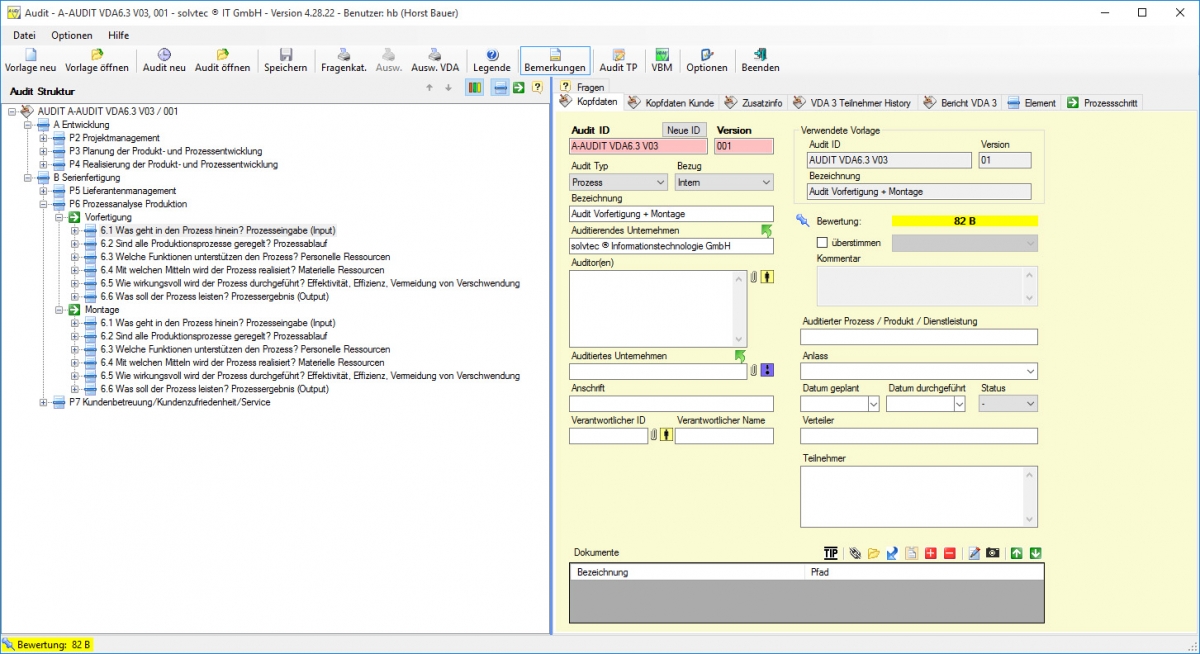Expand the P7 Kundenbetreuung tree node
The width and height of the screenshot is (1200, 654).
click(44, 403)
